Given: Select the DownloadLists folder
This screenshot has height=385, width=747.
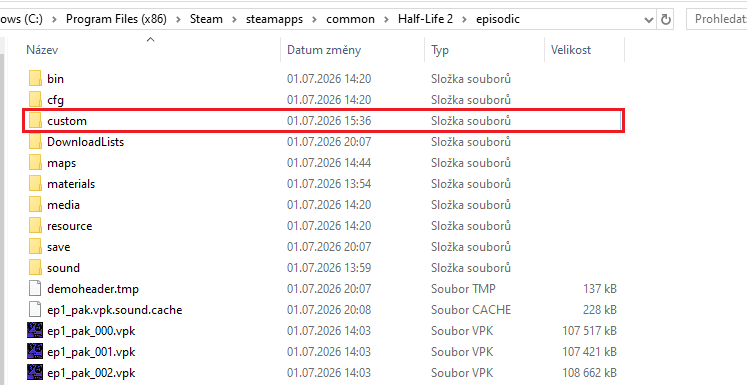Looking at the screenshot, I should (85, 142).
